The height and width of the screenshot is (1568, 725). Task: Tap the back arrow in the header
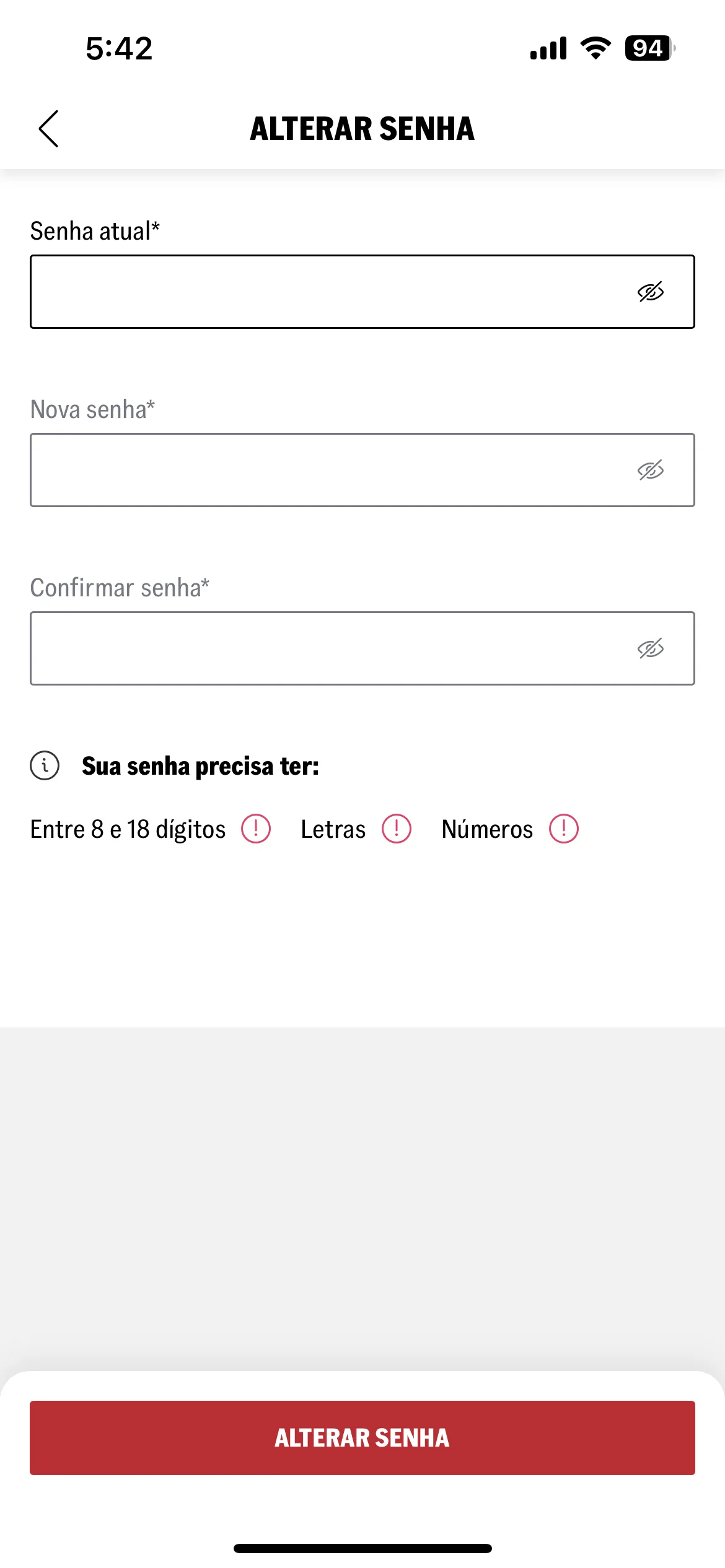click(48, 129)
